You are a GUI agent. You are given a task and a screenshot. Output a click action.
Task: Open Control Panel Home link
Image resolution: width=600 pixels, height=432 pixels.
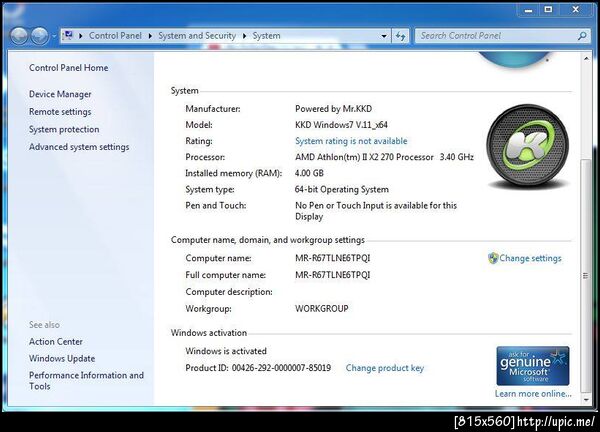point(68,68)
